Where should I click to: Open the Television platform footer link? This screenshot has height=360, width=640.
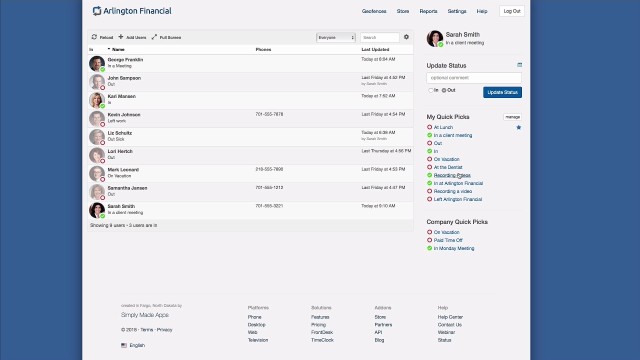coord(258,340)
